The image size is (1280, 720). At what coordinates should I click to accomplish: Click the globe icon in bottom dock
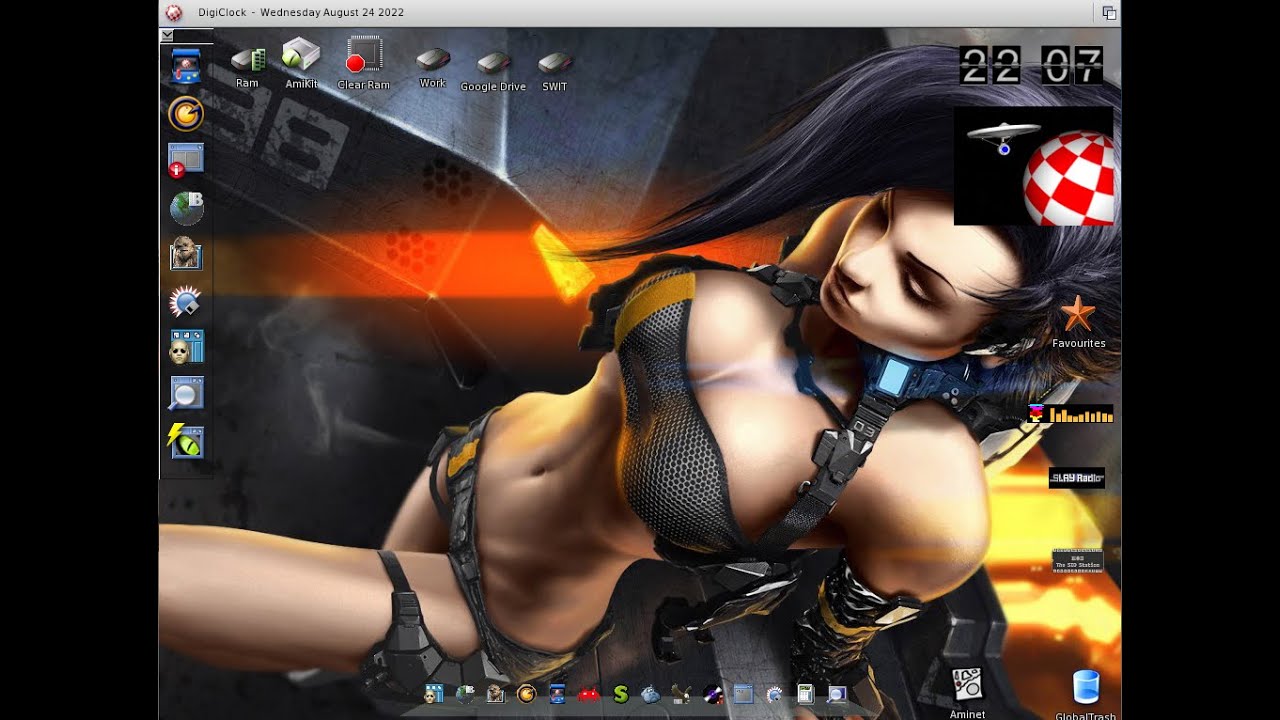465,694
